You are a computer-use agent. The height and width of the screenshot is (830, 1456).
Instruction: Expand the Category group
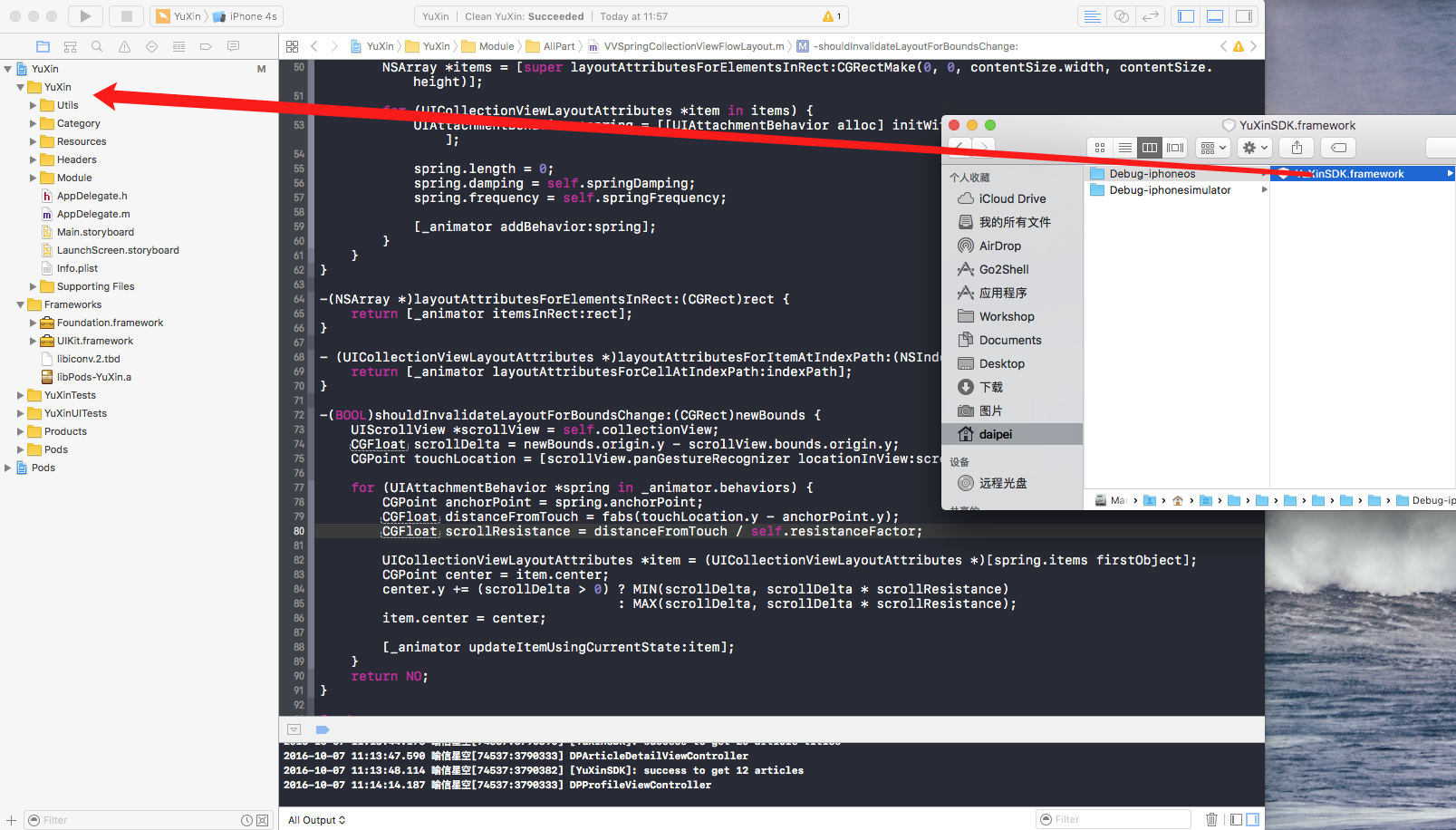click(34, 123)
